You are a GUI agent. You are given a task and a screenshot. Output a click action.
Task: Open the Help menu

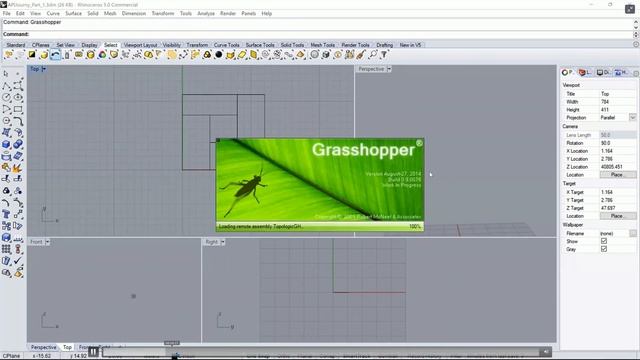267,13
